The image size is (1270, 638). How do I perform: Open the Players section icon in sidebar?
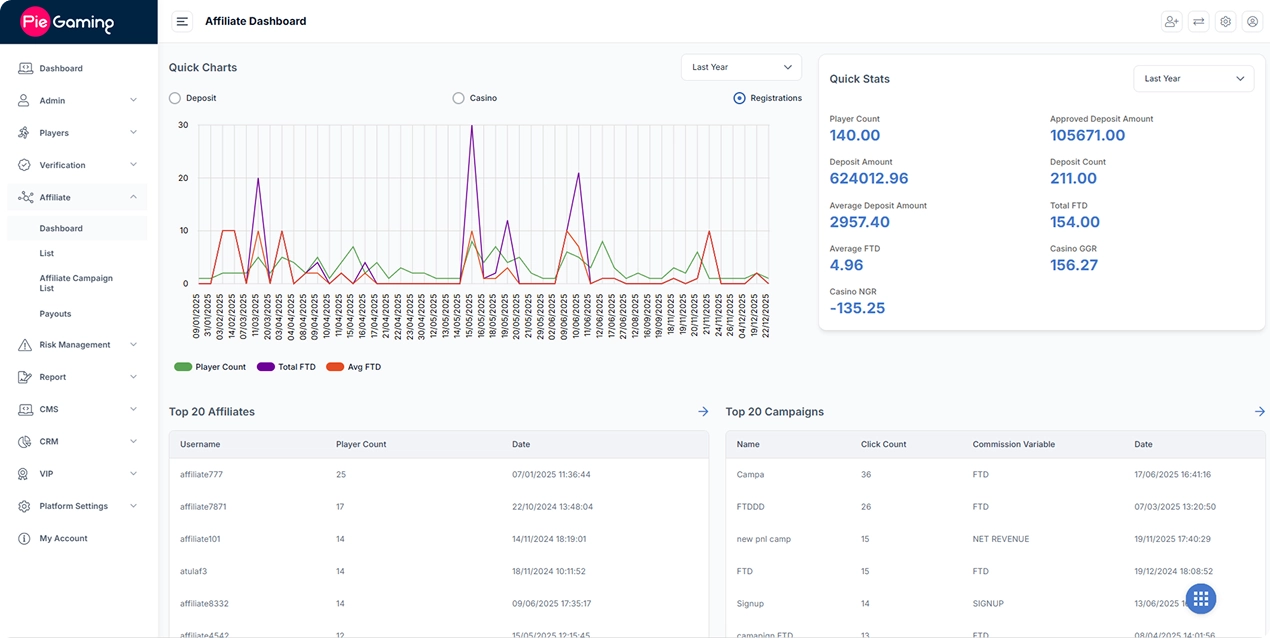click(x=24, y=132)
